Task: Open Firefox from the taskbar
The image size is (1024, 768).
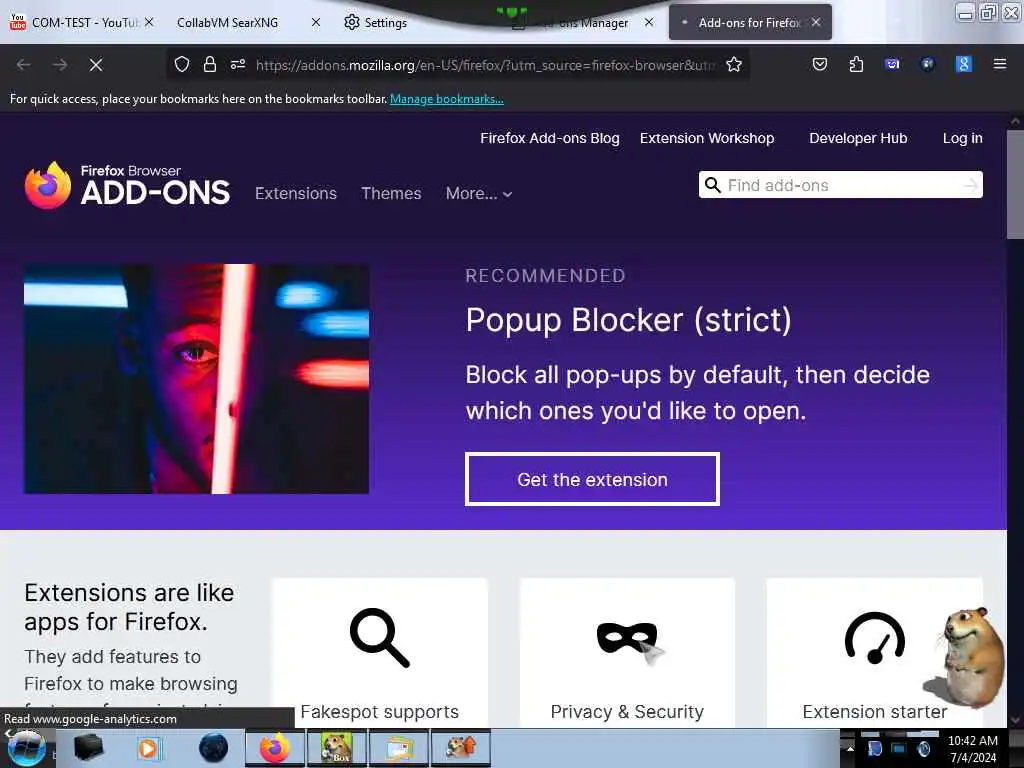Action: 275,748
